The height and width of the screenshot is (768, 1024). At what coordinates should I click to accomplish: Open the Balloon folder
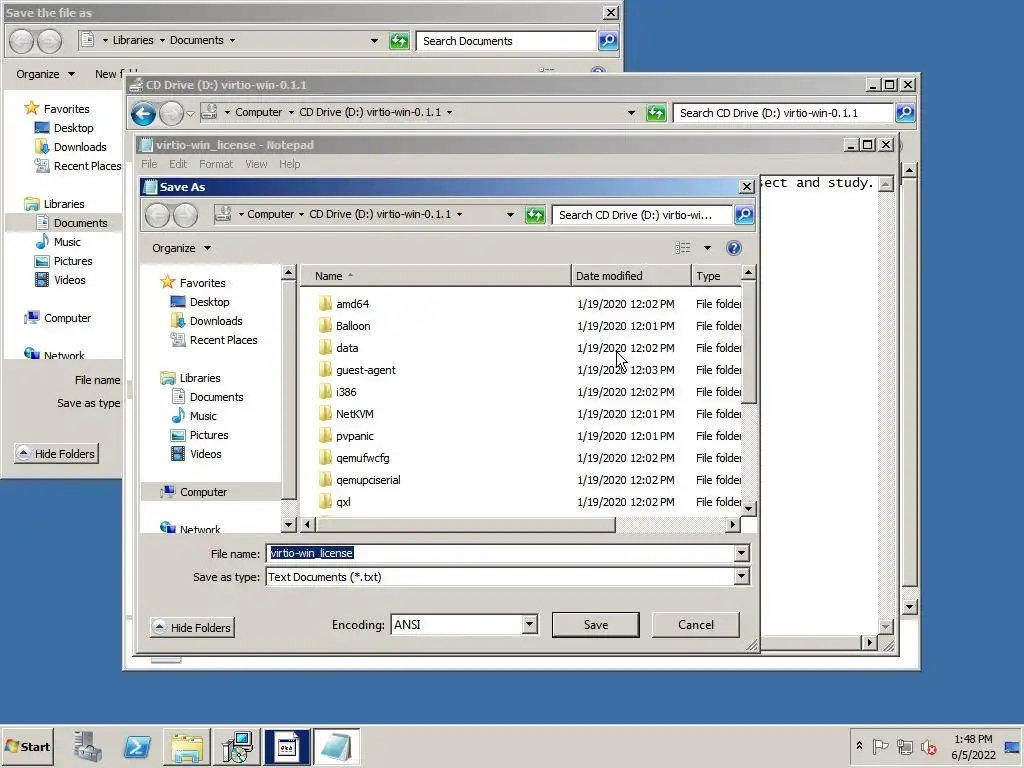point(353,326)
